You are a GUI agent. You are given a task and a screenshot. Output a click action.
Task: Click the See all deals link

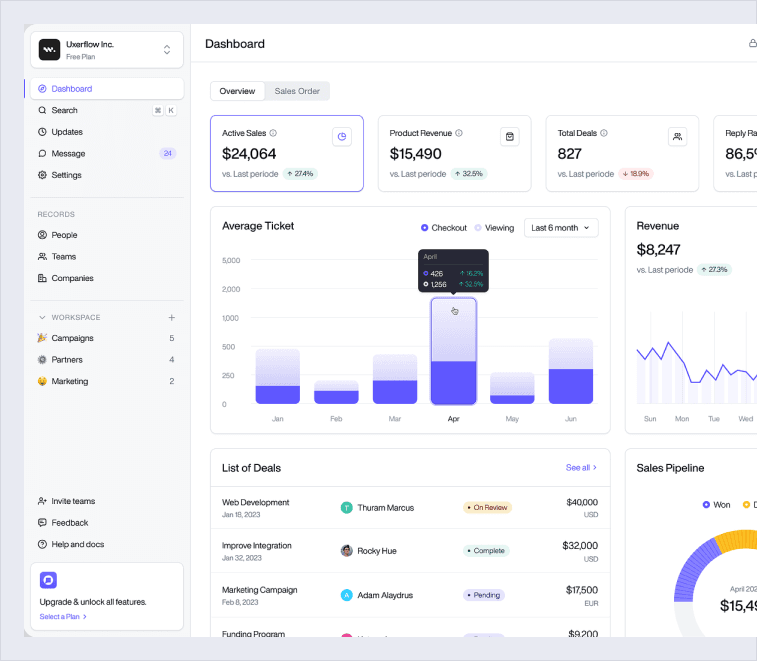[581, 468]
